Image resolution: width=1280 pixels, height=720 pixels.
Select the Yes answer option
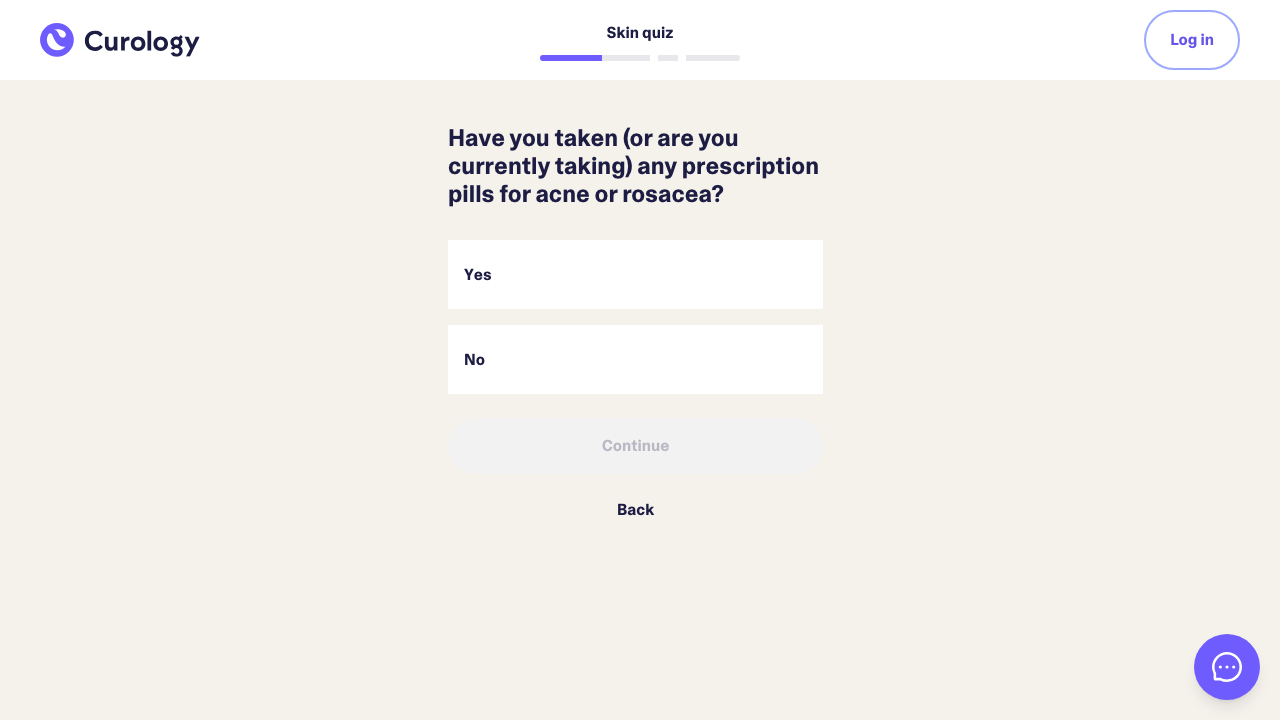[635, 274]
